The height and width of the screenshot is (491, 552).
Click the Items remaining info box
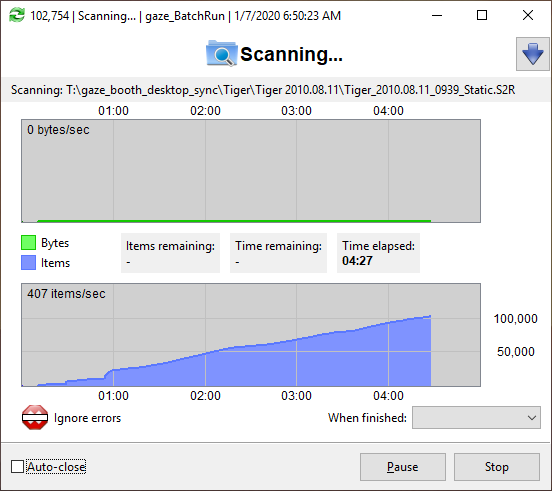[x=170, y=253]
